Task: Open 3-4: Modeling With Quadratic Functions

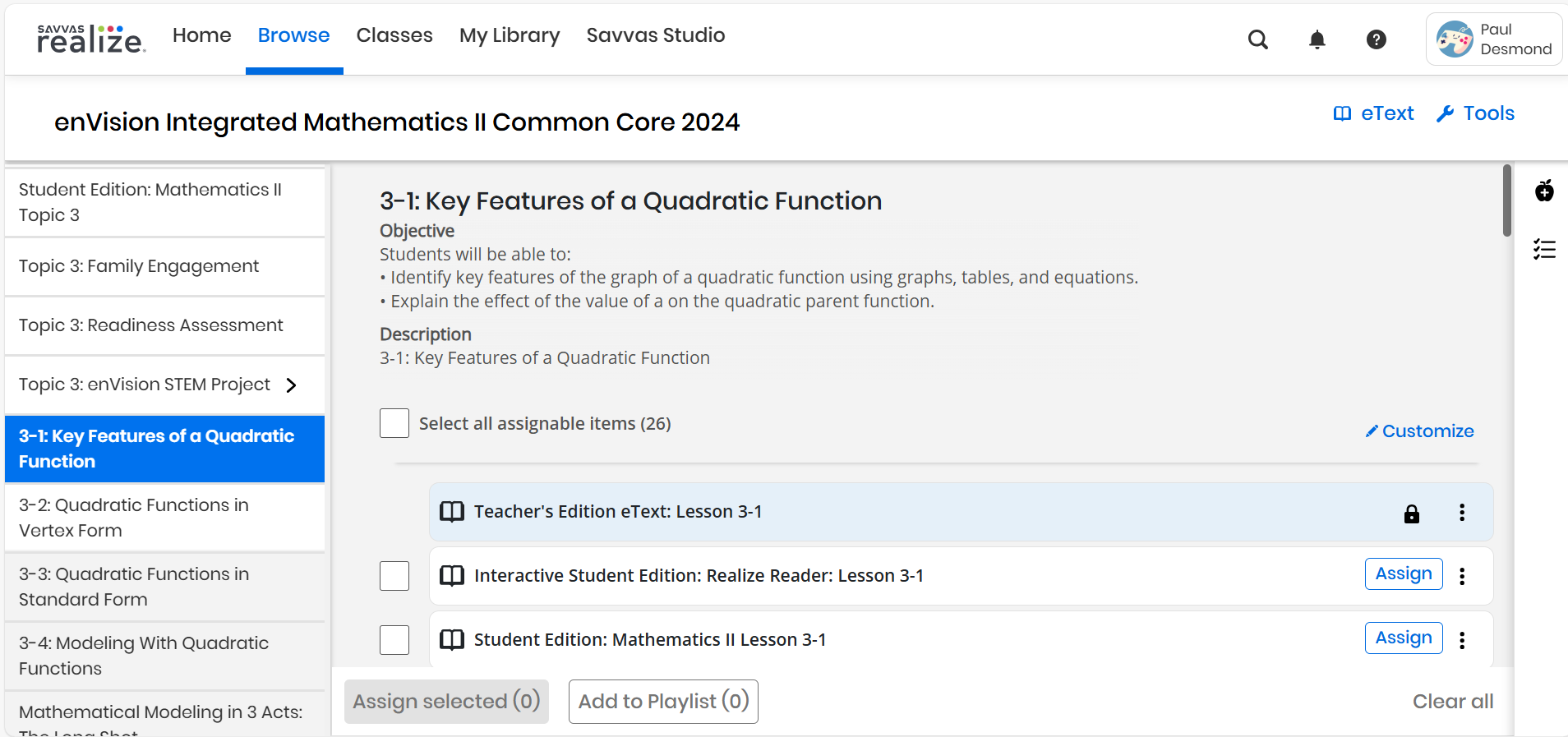Action: [x=164, y=656]
